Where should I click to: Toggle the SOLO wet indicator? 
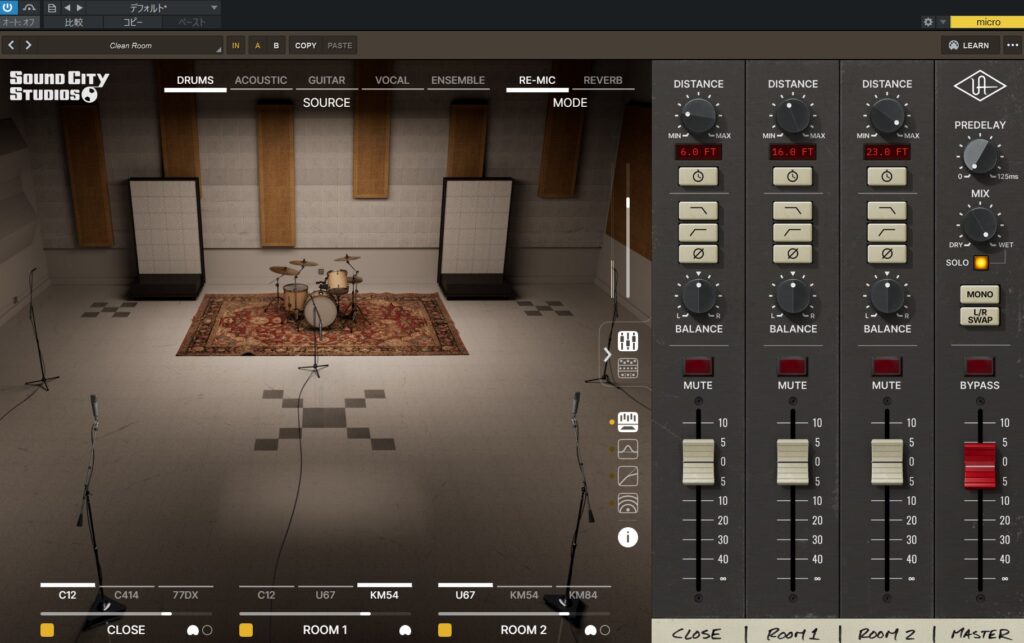coord(980,263)
